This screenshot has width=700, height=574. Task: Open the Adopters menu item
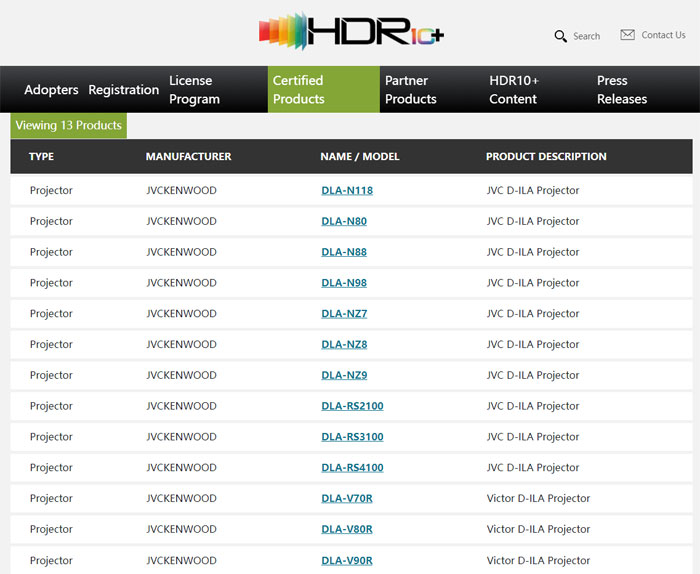51,90
